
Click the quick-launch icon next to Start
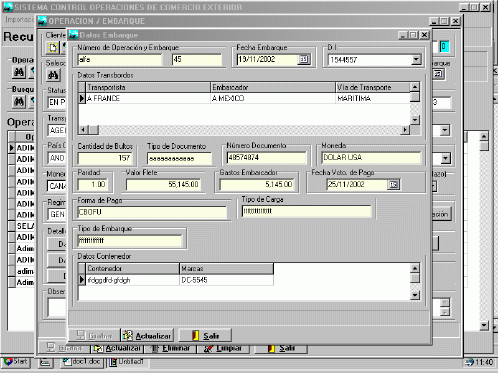[x=45, y=362]
